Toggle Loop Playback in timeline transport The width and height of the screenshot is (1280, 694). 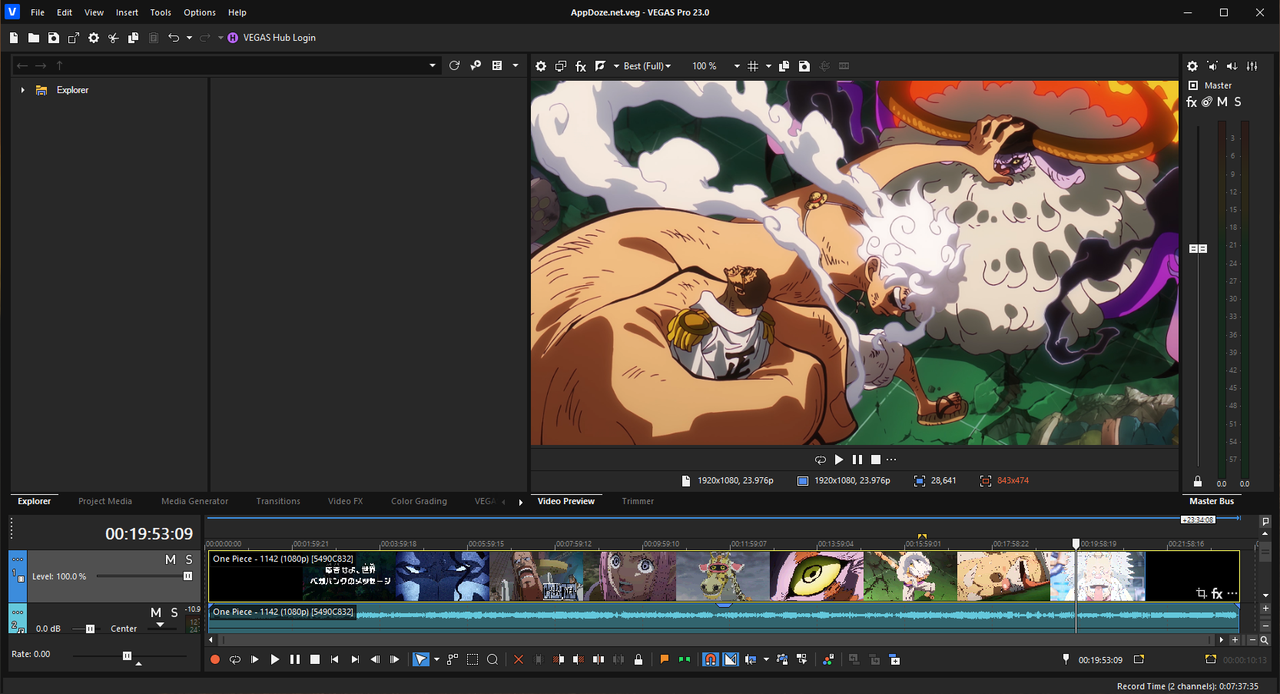[235, 659]
